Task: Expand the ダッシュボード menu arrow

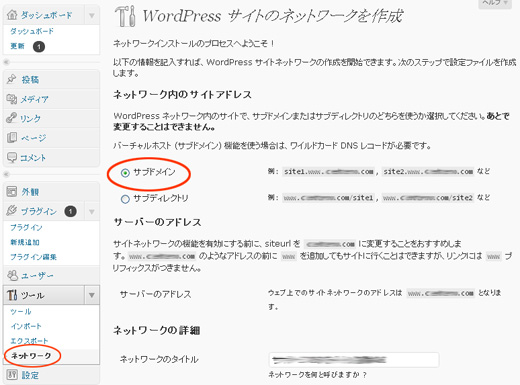Action: coord(92,15)
